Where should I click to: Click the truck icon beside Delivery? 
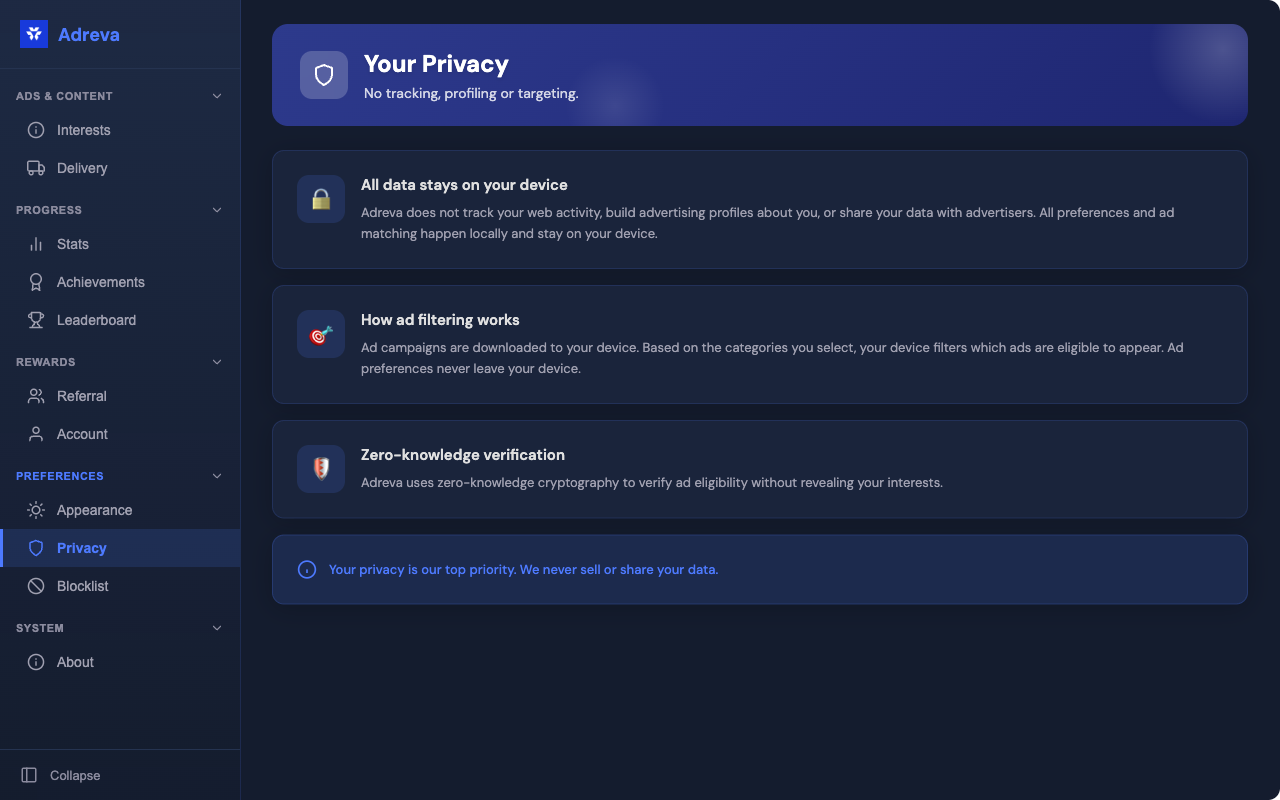[36, 168]
